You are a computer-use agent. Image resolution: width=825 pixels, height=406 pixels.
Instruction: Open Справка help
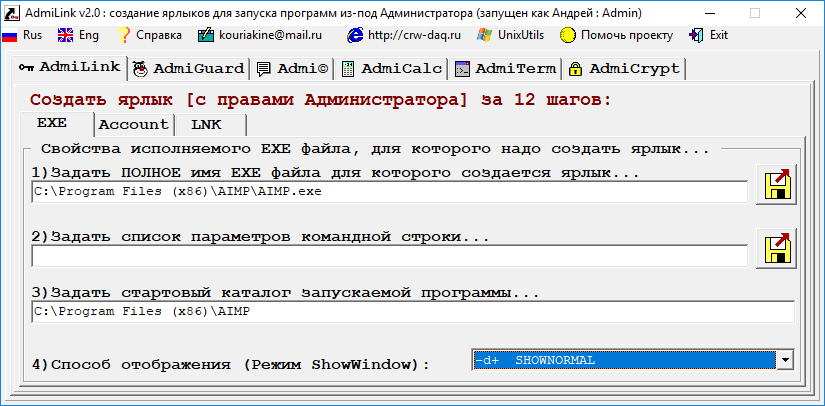pos(149,35)
